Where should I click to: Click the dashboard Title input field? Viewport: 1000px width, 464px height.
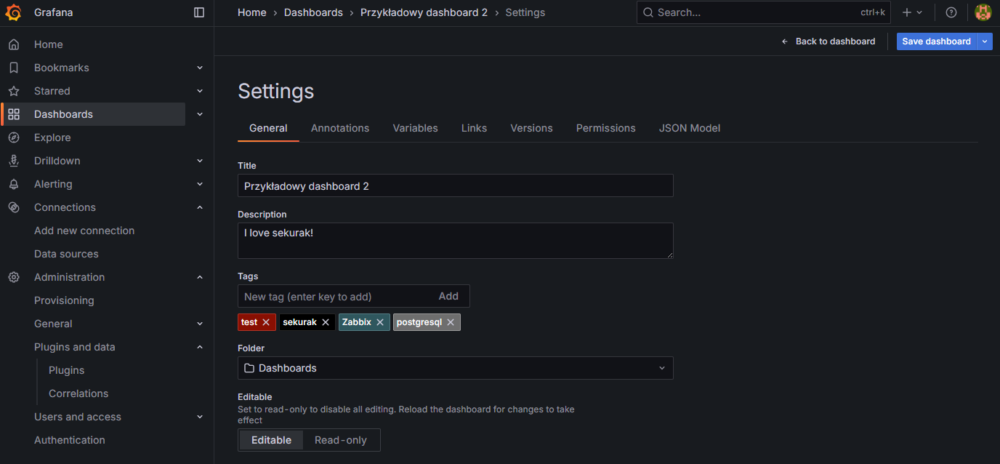coord(455,186)
